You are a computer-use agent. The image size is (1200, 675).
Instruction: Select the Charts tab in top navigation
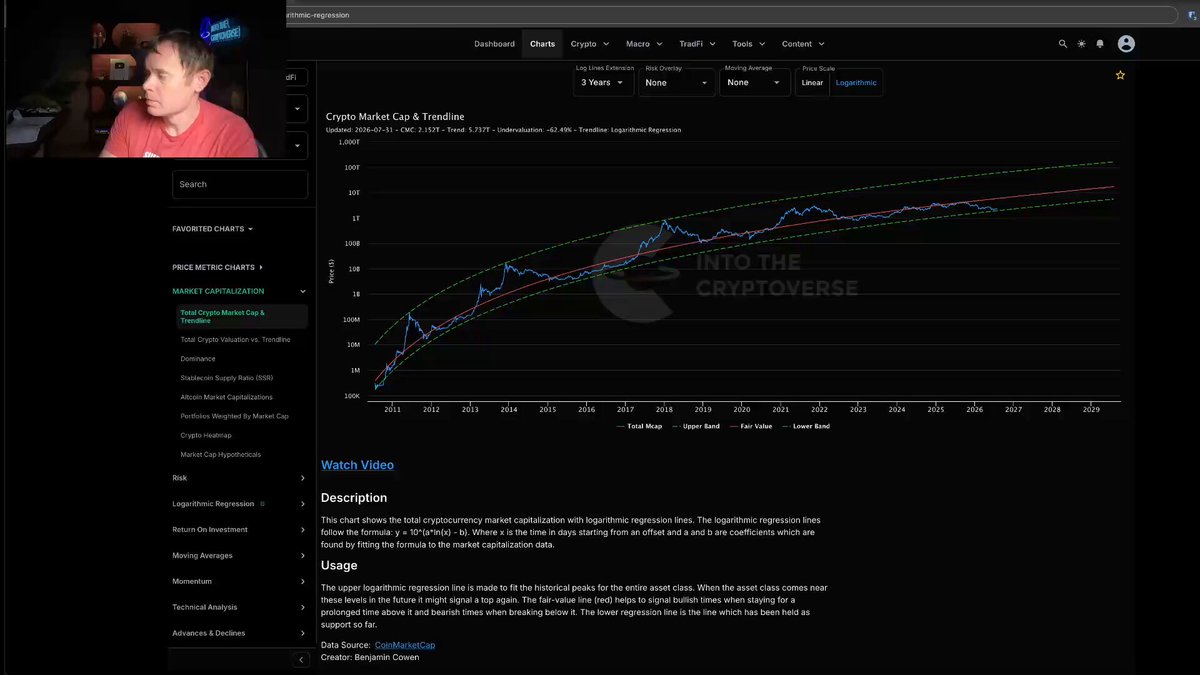coord(542,44)
